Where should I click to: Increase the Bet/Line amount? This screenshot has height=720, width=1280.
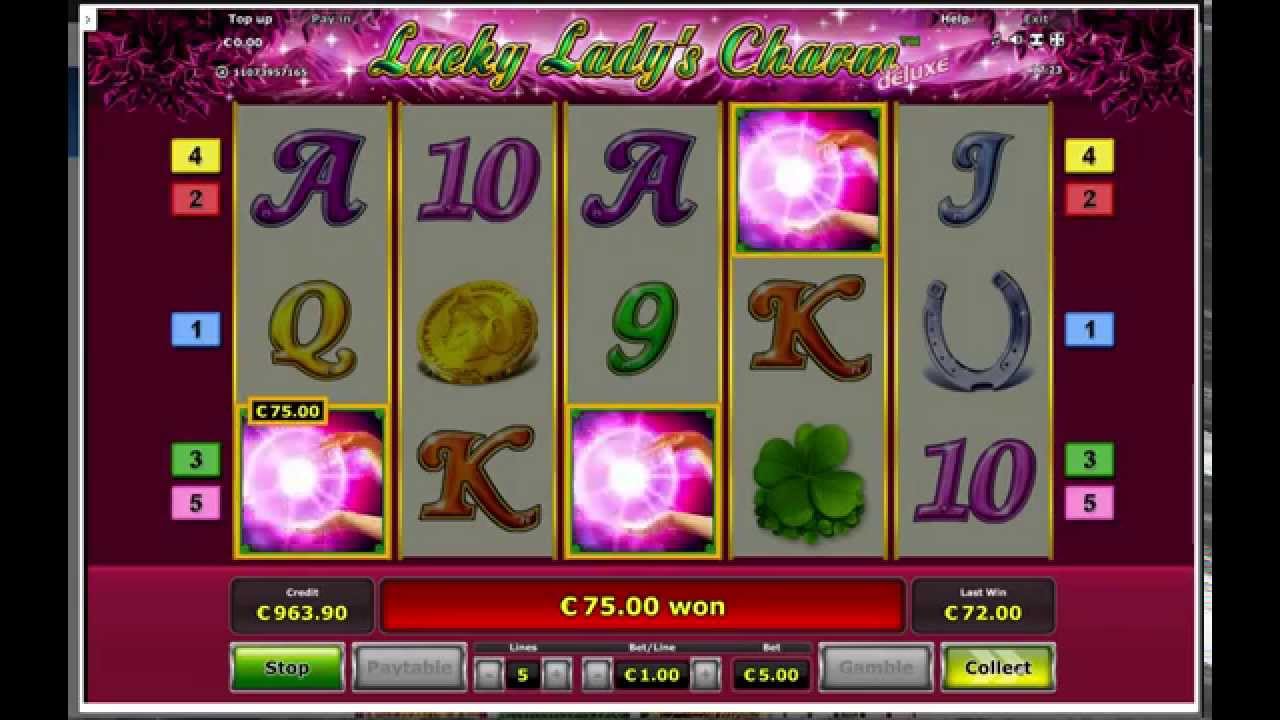(x=705, y=675)
